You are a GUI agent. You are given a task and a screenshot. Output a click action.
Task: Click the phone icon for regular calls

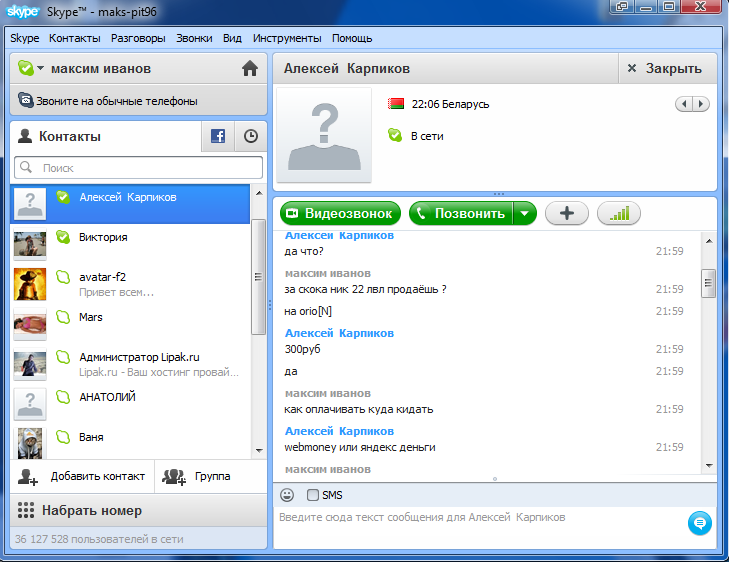[x=25, y=100]
